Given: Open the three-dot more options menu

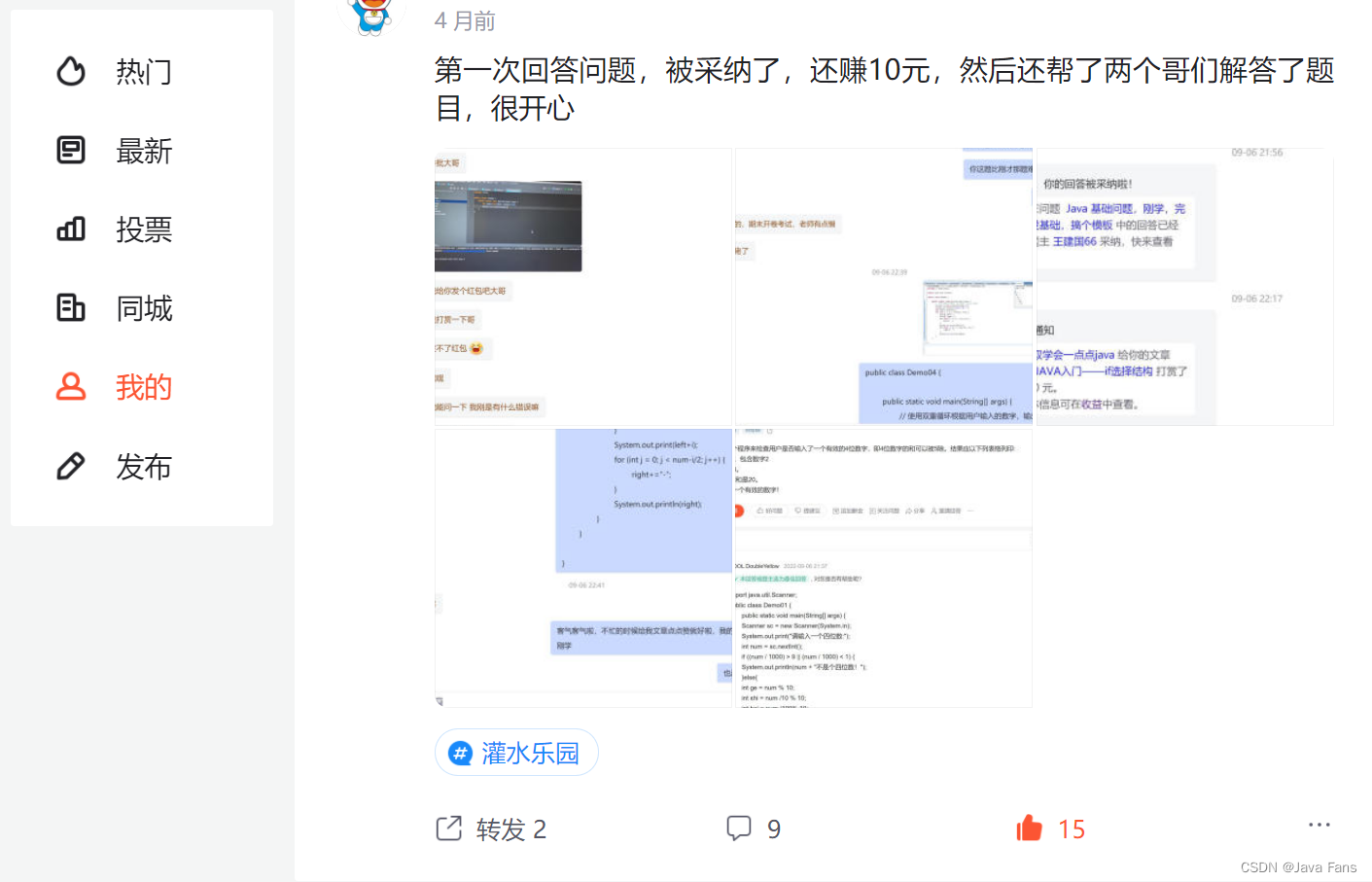Looking at the screenshot, I should tap(1319, 825).
